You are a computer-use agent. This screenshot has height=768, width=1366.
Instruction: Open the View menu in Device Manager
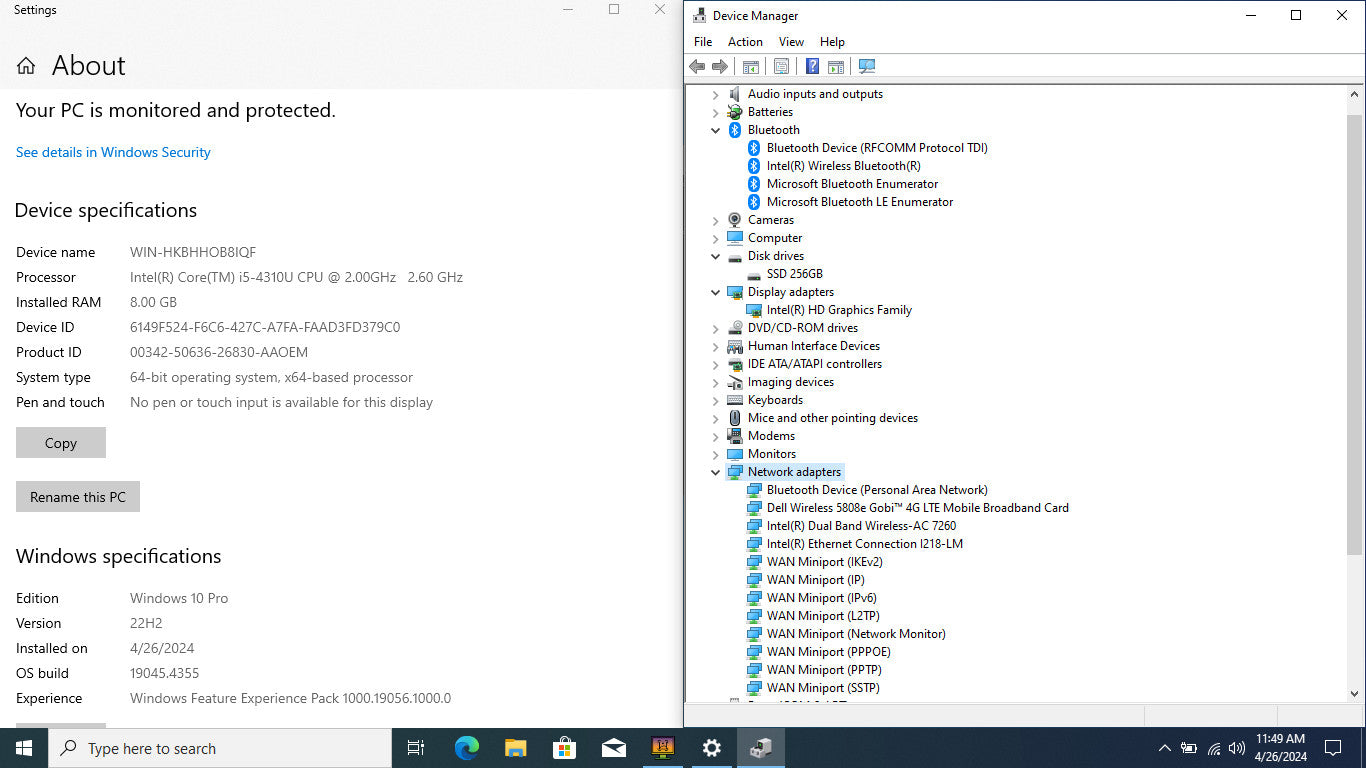pyautogui.click(x=791, y=42)
